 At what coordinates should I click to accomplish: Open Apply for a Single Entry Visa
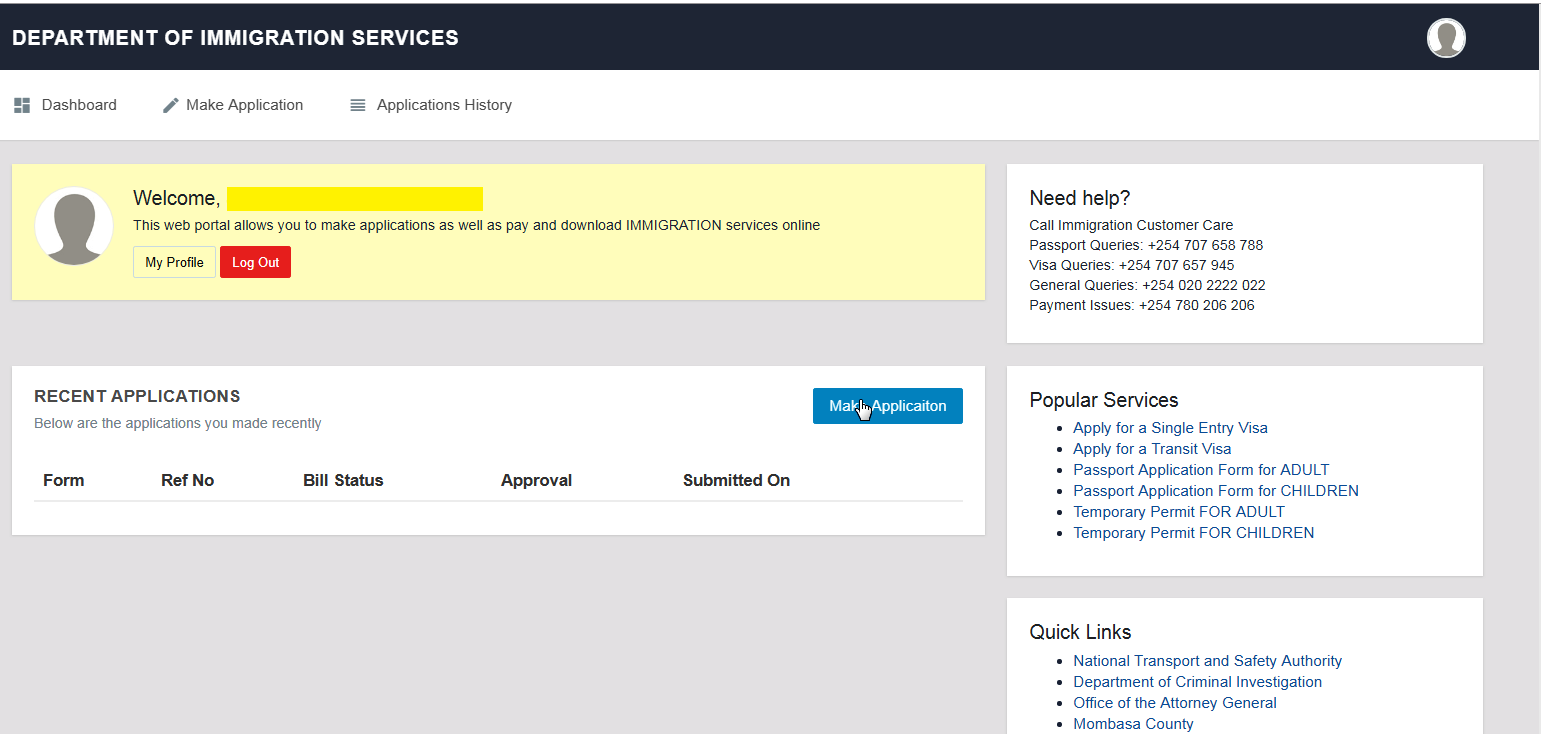[x=1170, y=428]
